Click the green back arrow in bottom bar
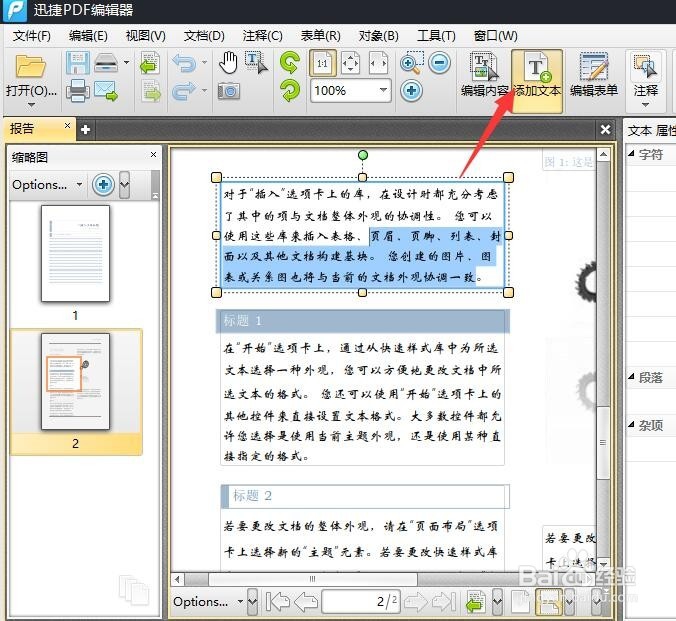 pos(476,602)
